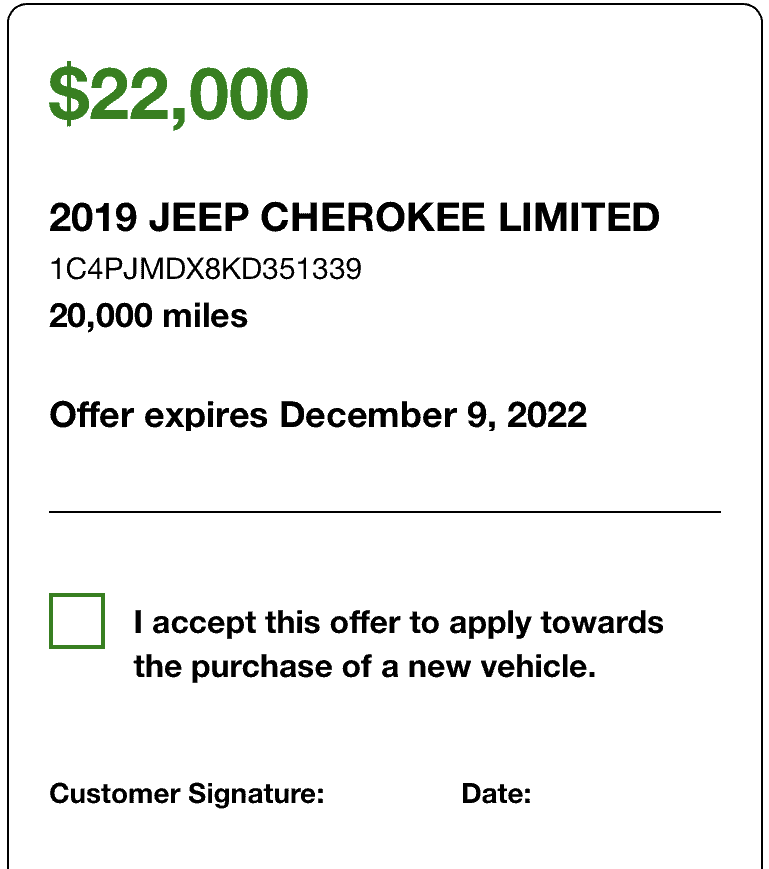Click the Offer expires December 9 line
This screenshot has width=769, height=869.
318,415
